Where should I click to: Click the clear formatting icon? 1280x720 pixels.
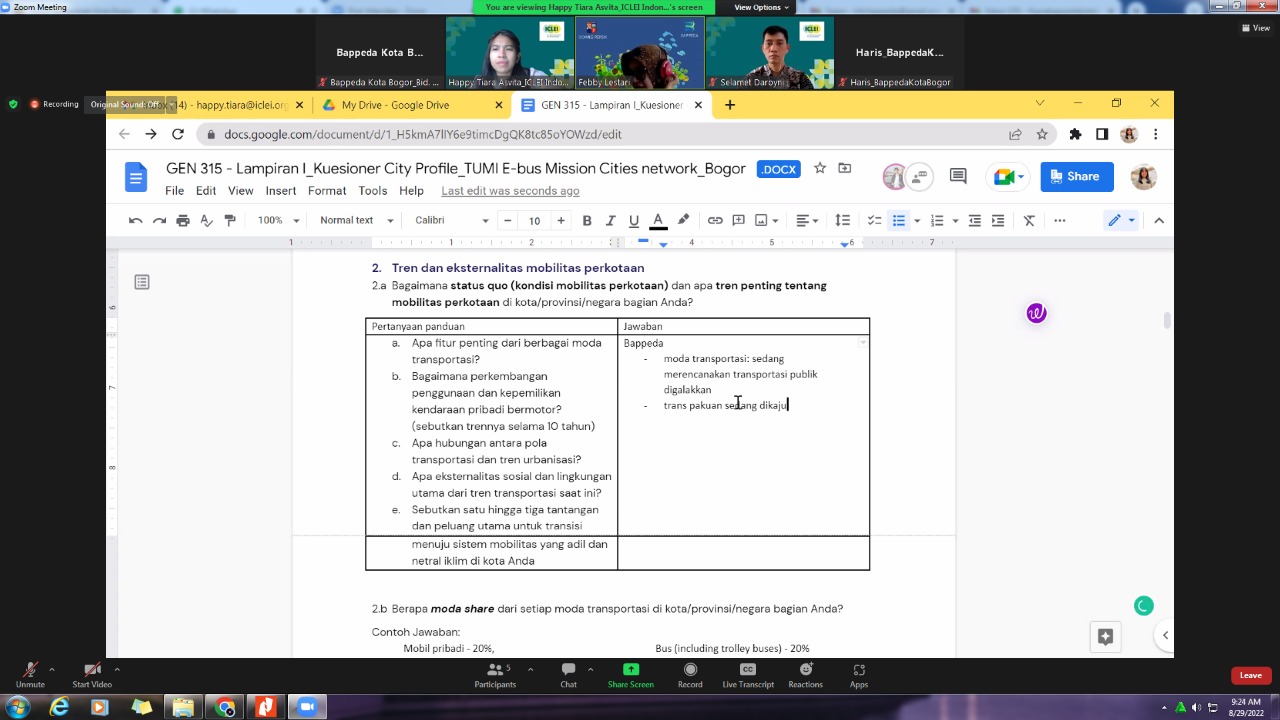[x=1029, y=220]
